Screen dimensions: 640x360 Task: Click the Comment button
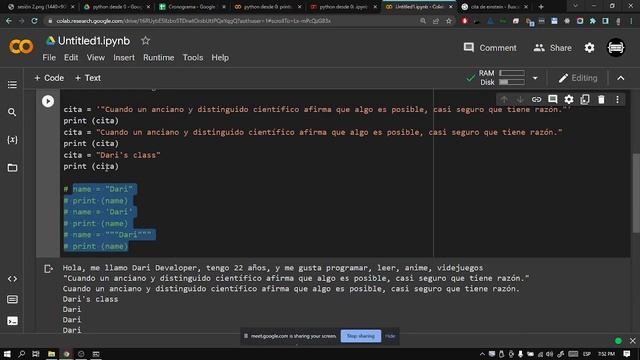(x=490, y=48)
